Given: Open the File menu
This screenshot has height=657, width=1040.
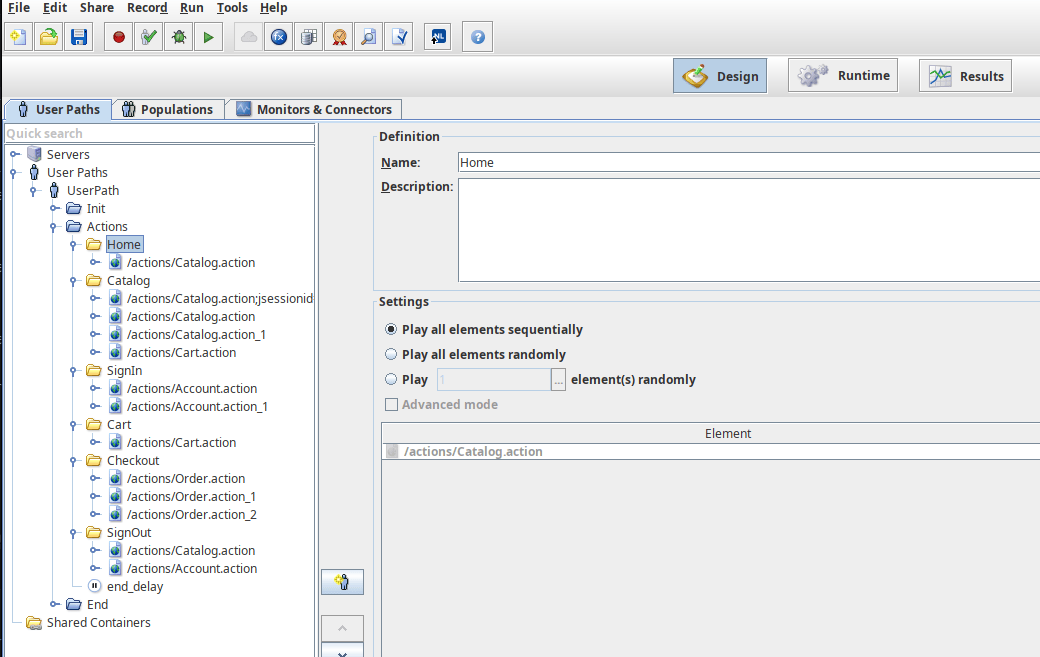Looking at the screenshot, I should pos(19,8).
